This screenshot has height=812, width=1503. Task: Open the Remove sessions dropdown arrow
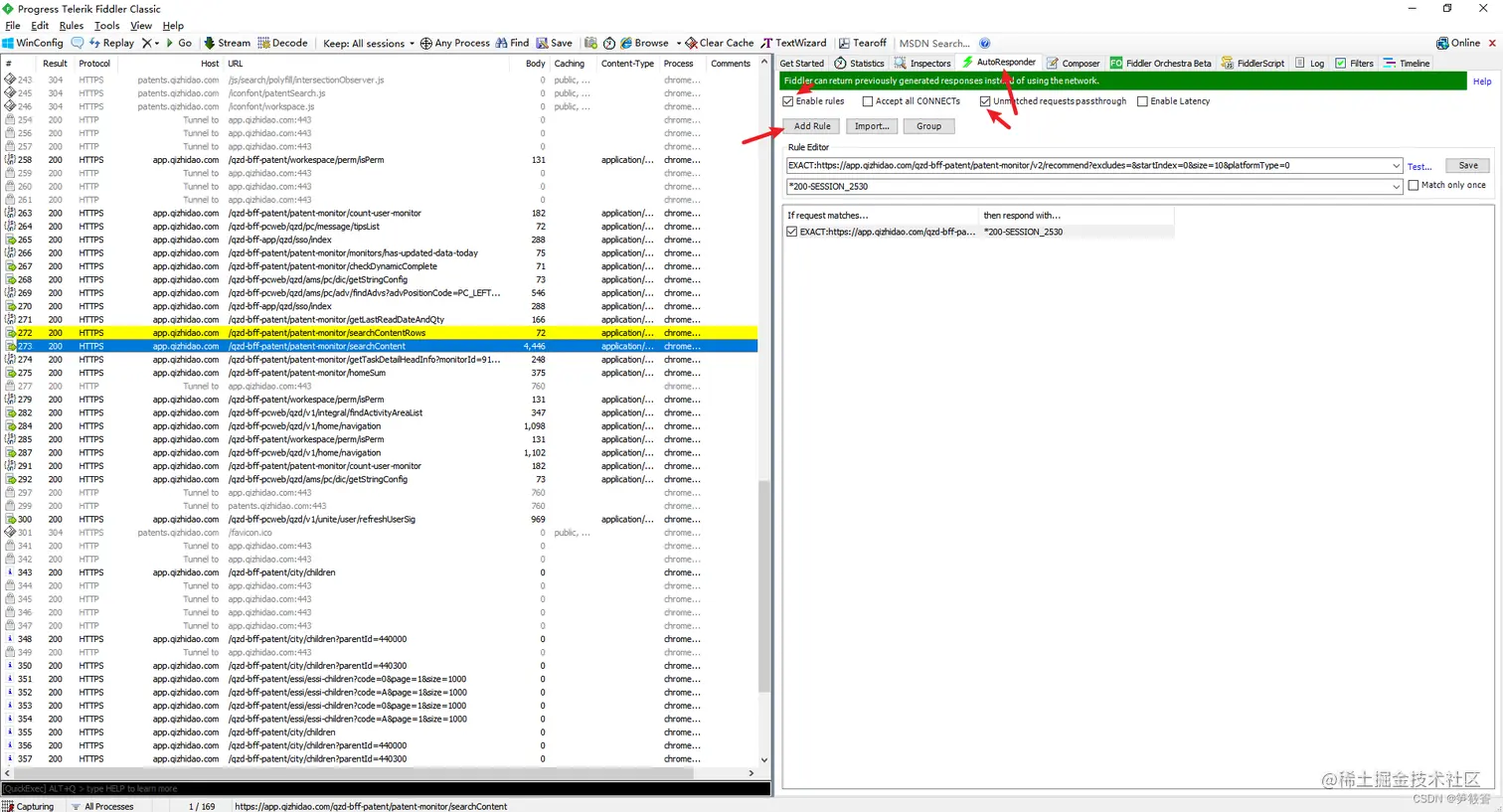coord(157,43)
